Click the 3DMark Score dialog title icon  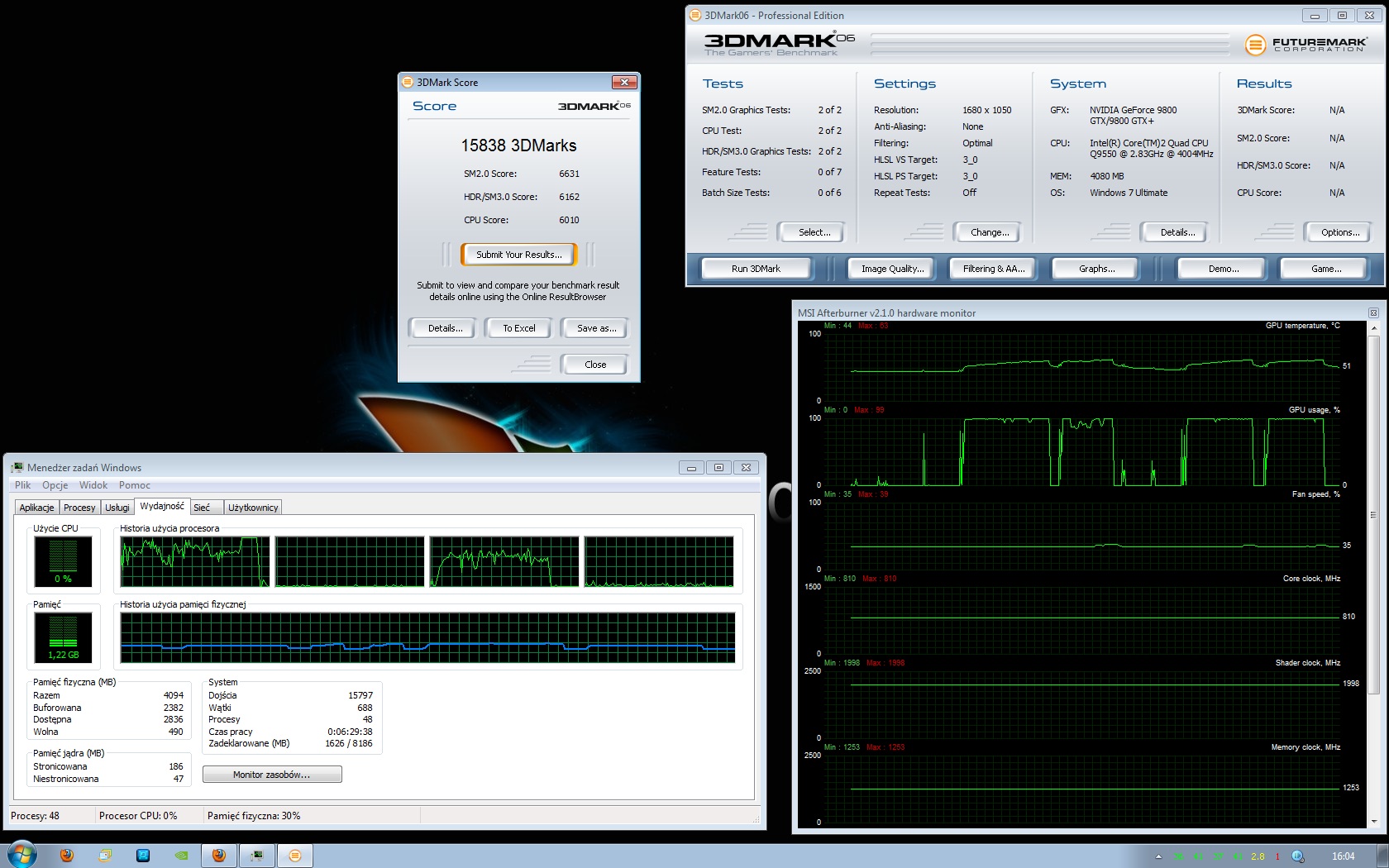pyautogui.click(x=407, y=82)
